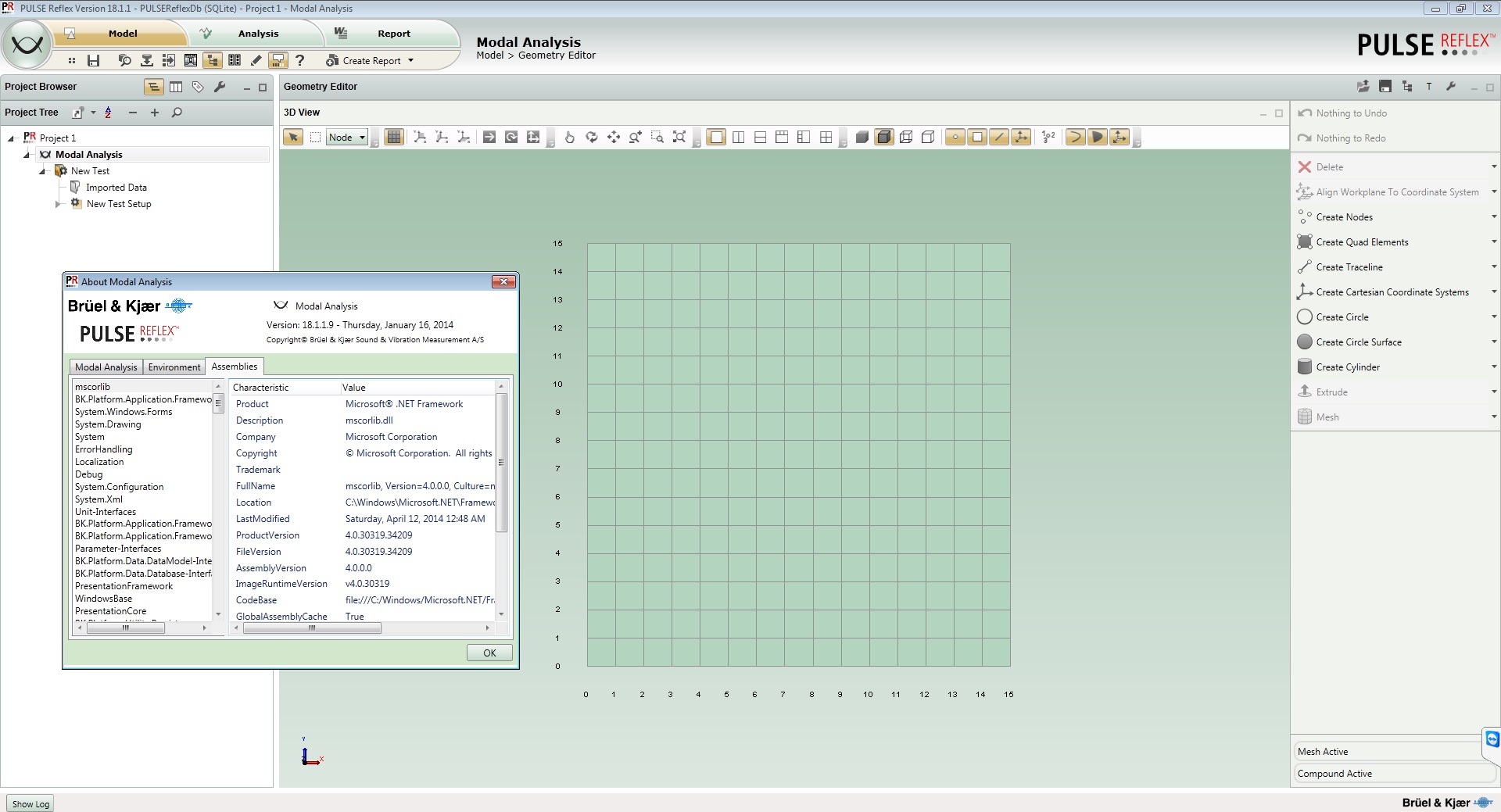Click the save floppy disk icon in ribbon
The height and width of the screenshot is (812, 1501).
[94, 60]
